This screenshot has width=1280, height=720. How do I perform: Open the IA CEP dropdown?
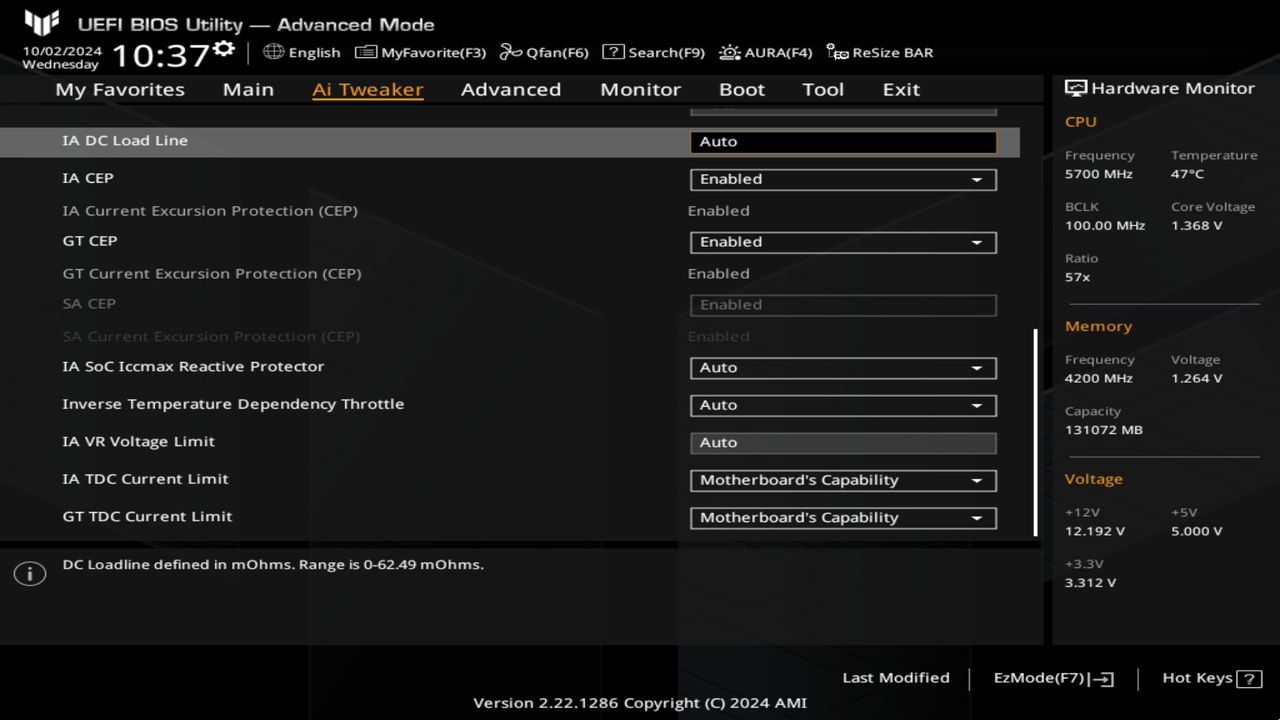(x=843, y=180)
